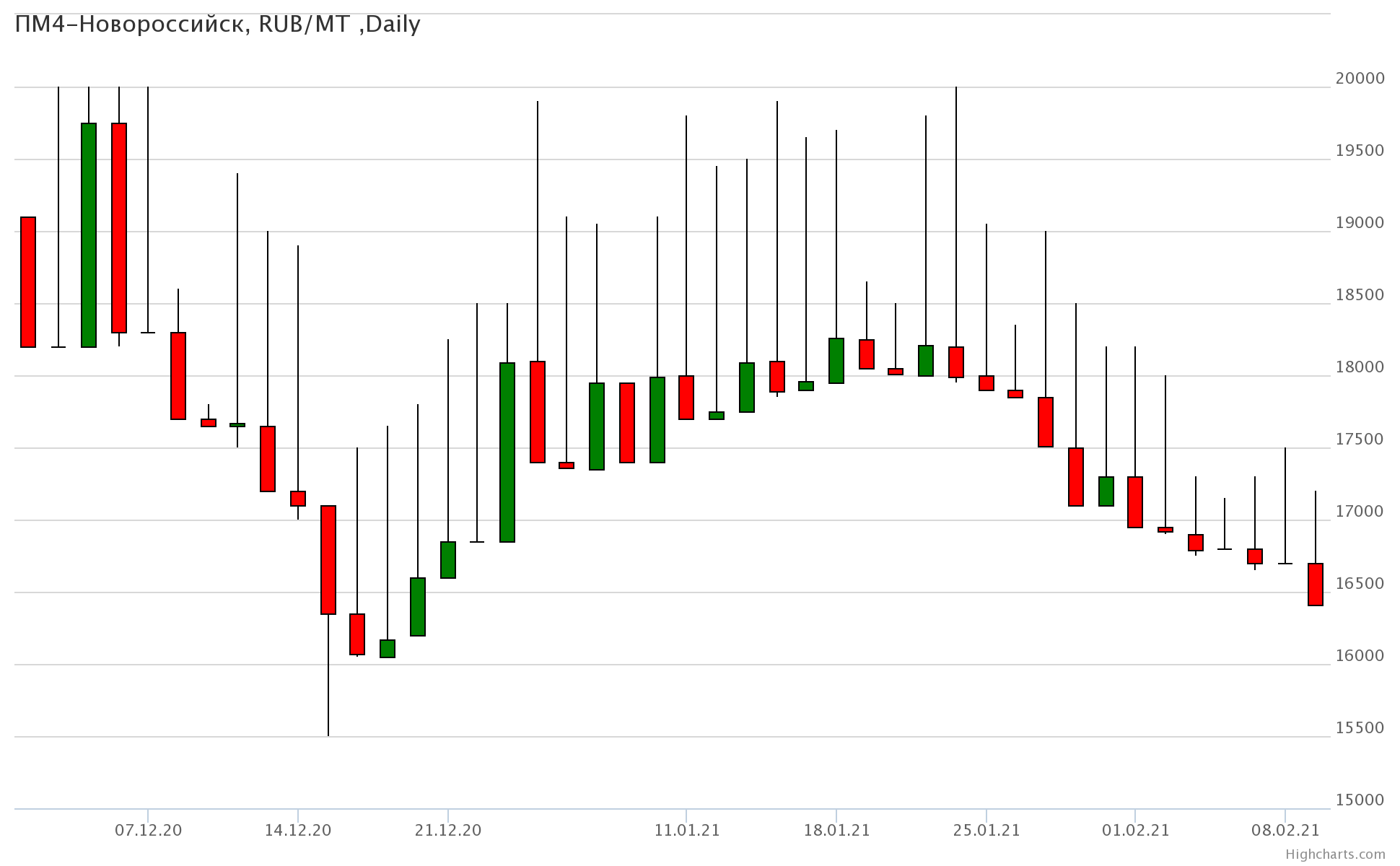Click the tall green candle topping near 19750
This screenshot has height=866, width=1400.
tap(89, 235)
